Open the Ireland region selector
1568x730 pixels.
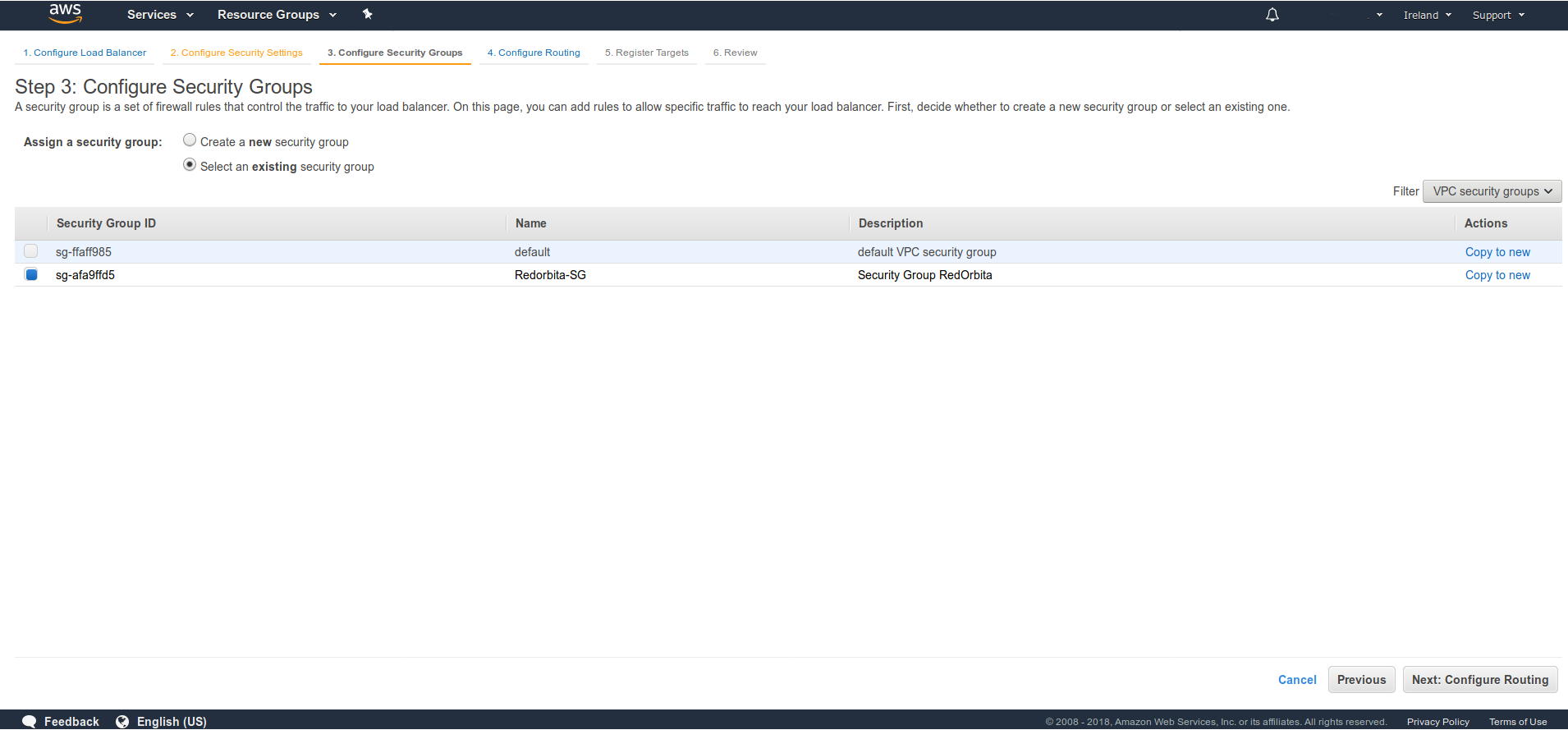click(1427, 15)
